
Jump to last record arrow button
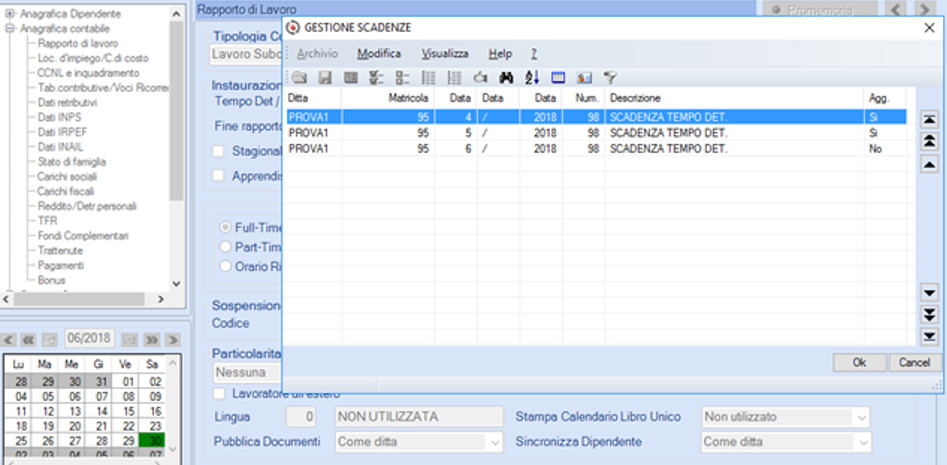click(x=929, y=337)
